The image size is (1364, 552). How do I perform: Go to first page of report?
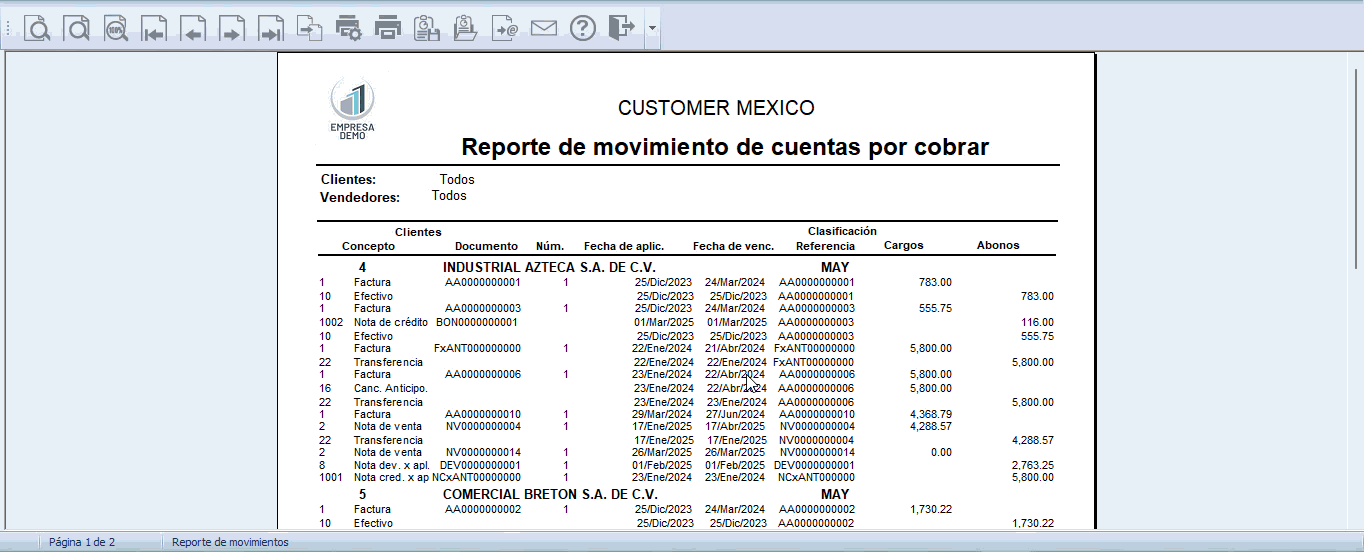pos(154,28)
